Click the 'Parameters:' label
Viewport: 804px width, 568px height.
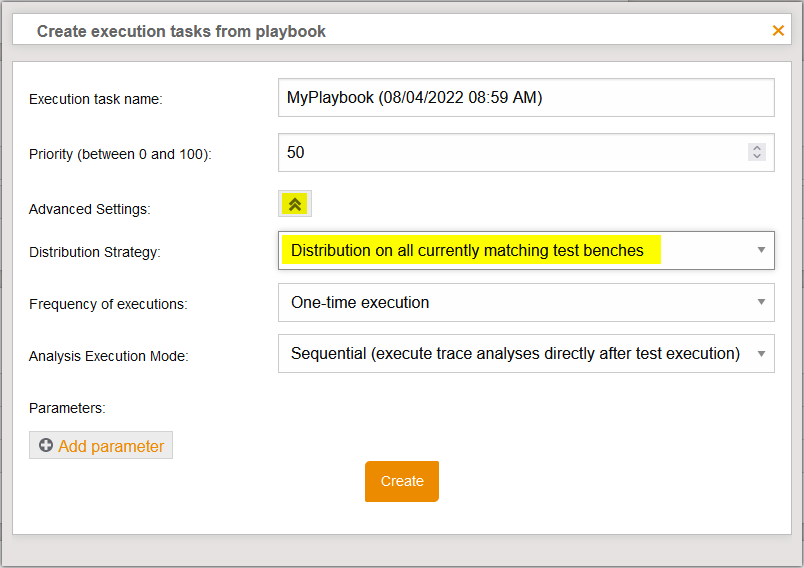67,408
